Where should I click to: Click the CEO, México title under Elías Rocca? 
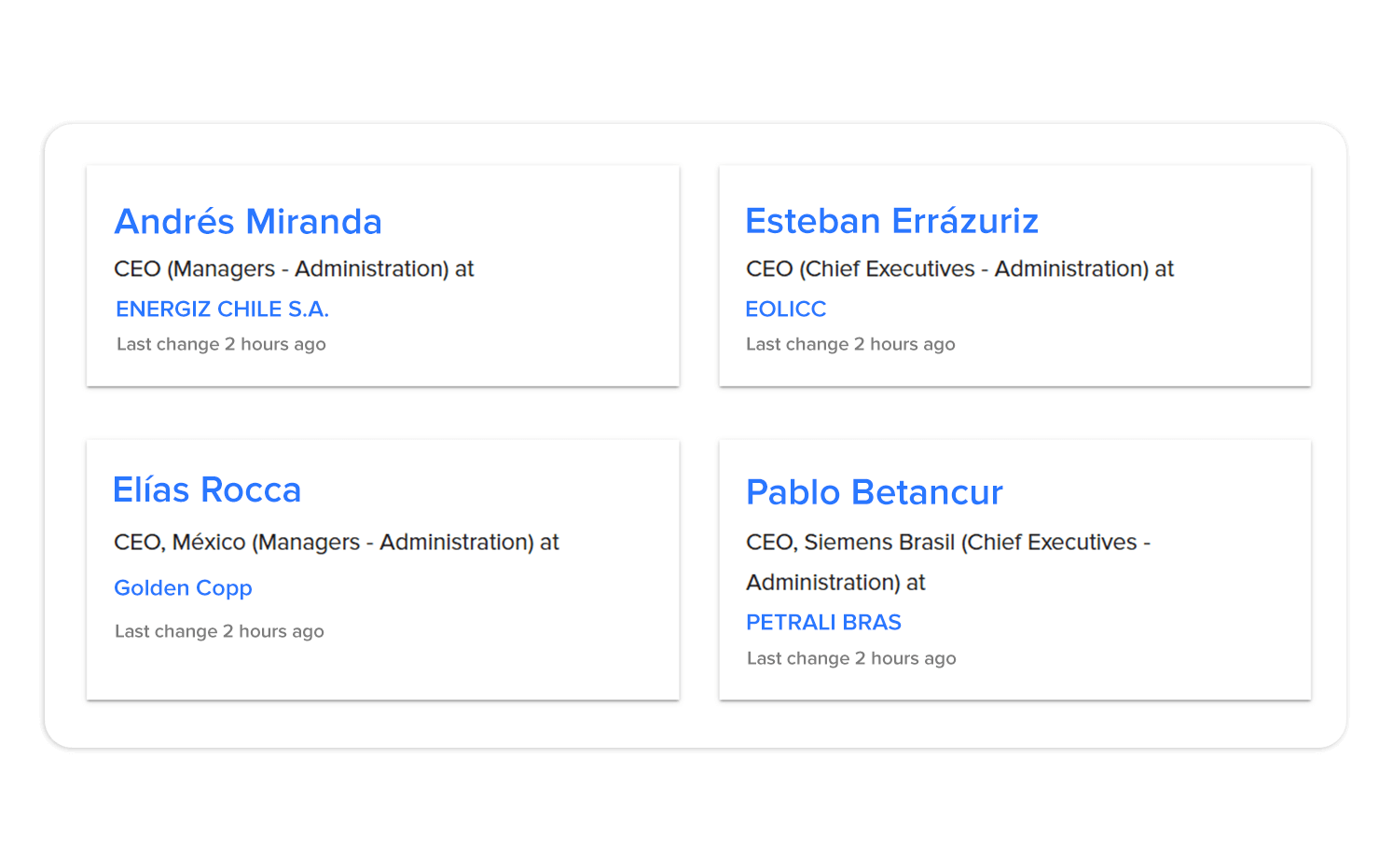pos(336,542)
